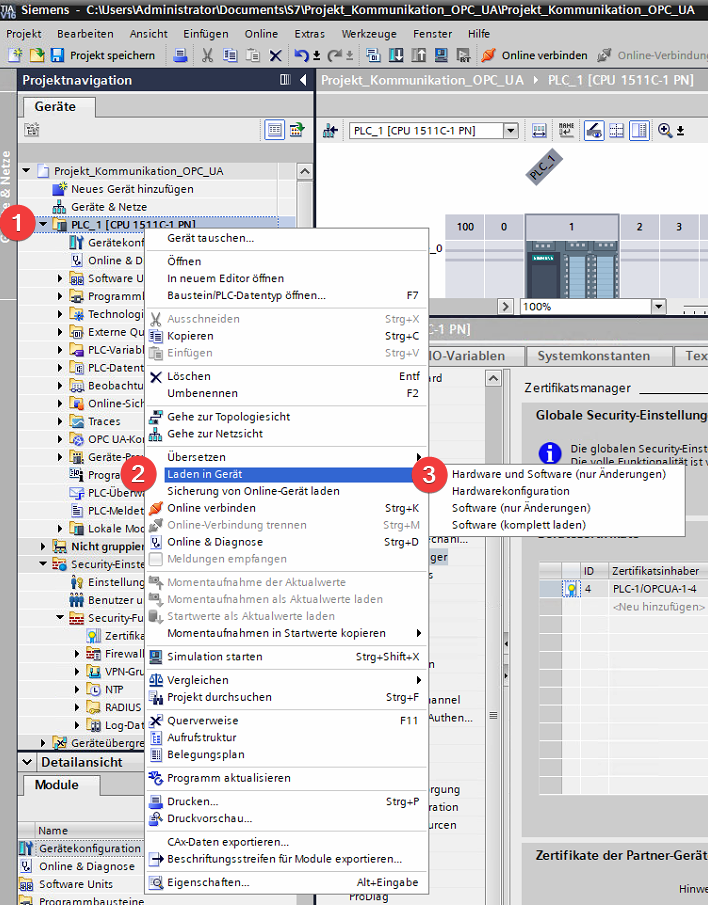Expand the Nicht gruppierte Geräte node
The image size is (708, 905).
pyautogui.click(x=43, y=546)
